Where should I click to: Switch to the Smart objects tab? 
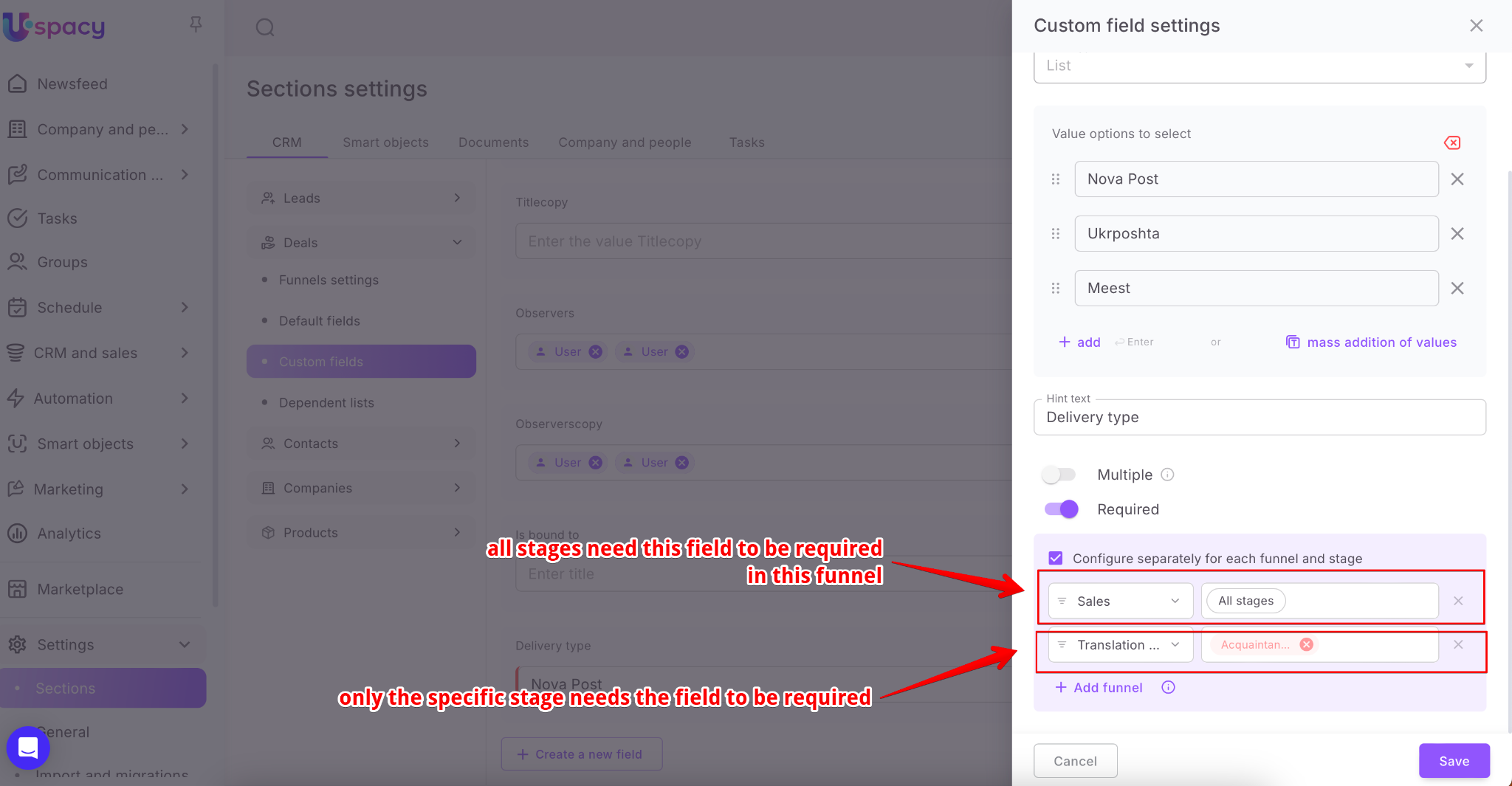(385, 142)
